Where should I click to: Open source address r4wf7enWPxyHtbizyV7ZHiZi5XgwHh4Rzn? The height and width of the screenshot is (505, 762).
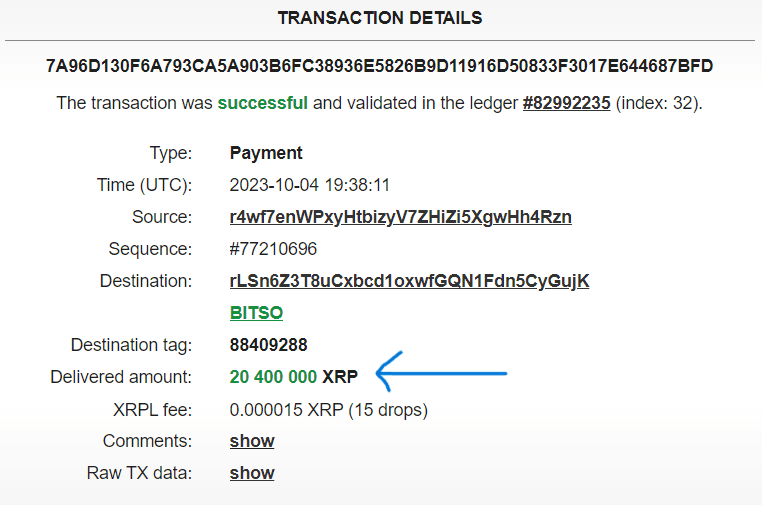tap(400, 217)
